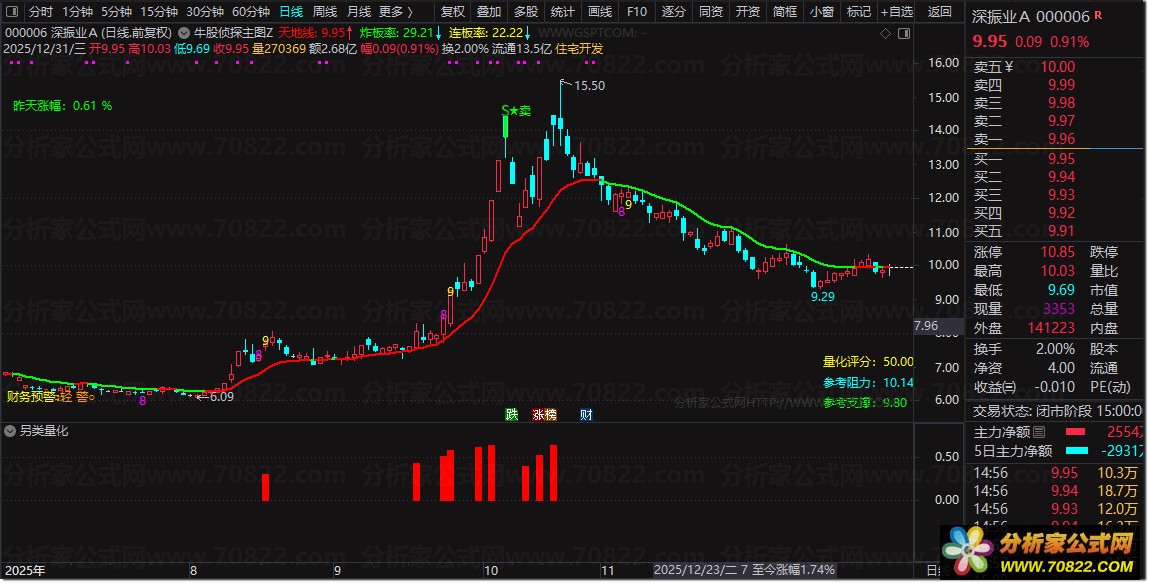The image size is (1150, 583).
Task: Open the 多股 multi-stock view
Action: point(526,12)
